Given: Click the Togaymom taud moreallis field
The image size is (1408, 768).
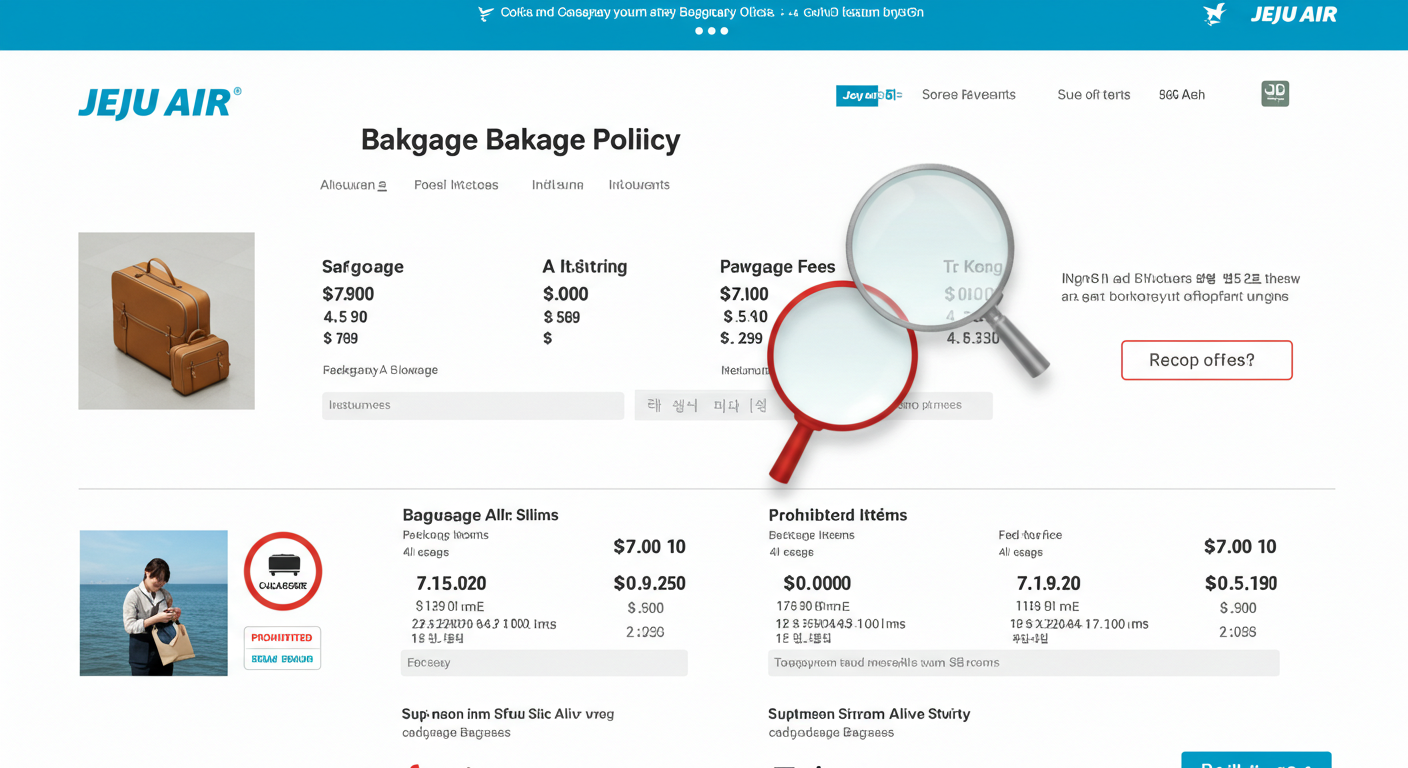Looking at the screenshot, I should pos(1023,663).
